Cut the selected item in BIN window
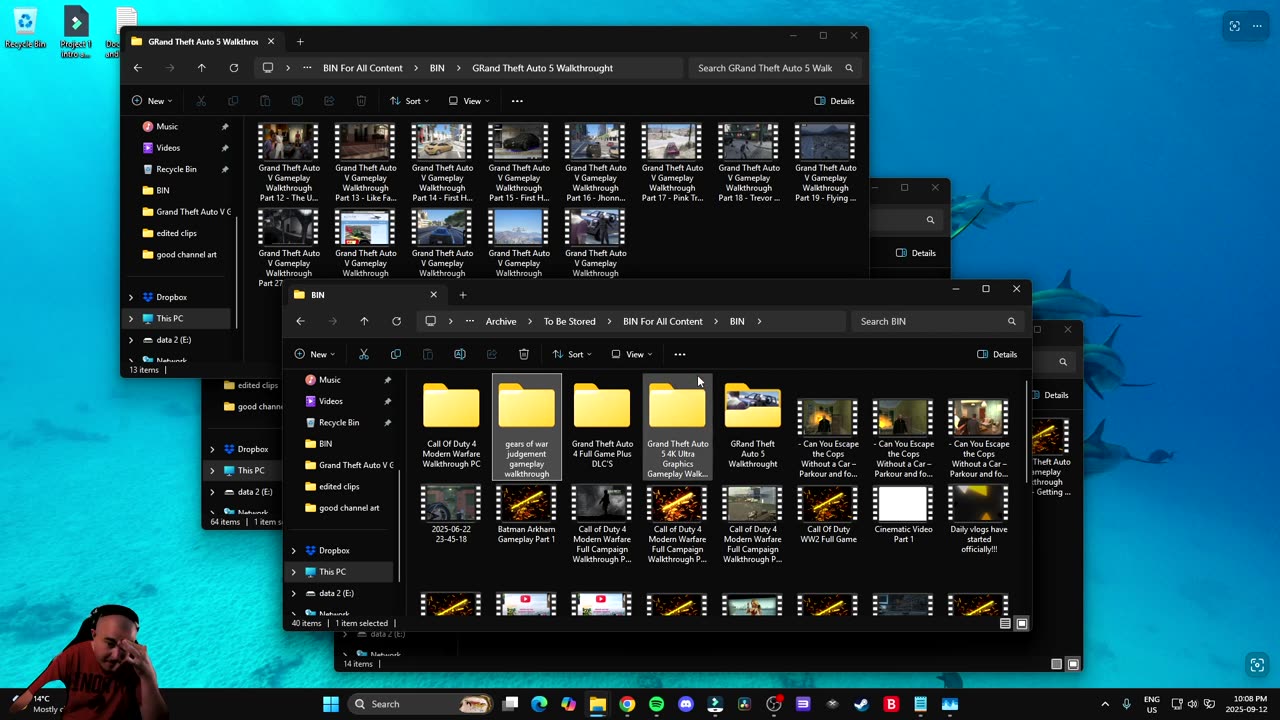Viewport: 1280px width, 720px height. [364, 354]
